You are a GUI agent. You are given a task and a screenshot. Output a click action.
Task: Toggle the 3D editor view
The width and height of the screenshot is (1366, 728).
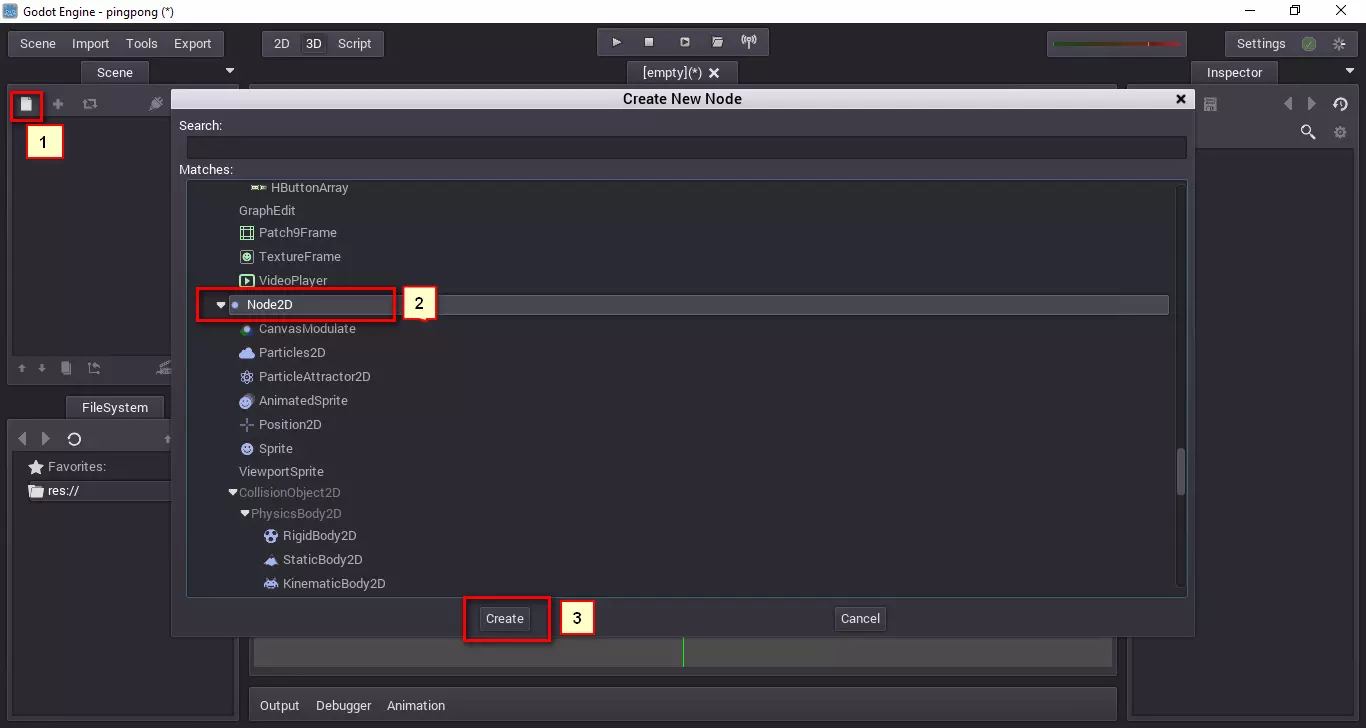click(313, 44)
